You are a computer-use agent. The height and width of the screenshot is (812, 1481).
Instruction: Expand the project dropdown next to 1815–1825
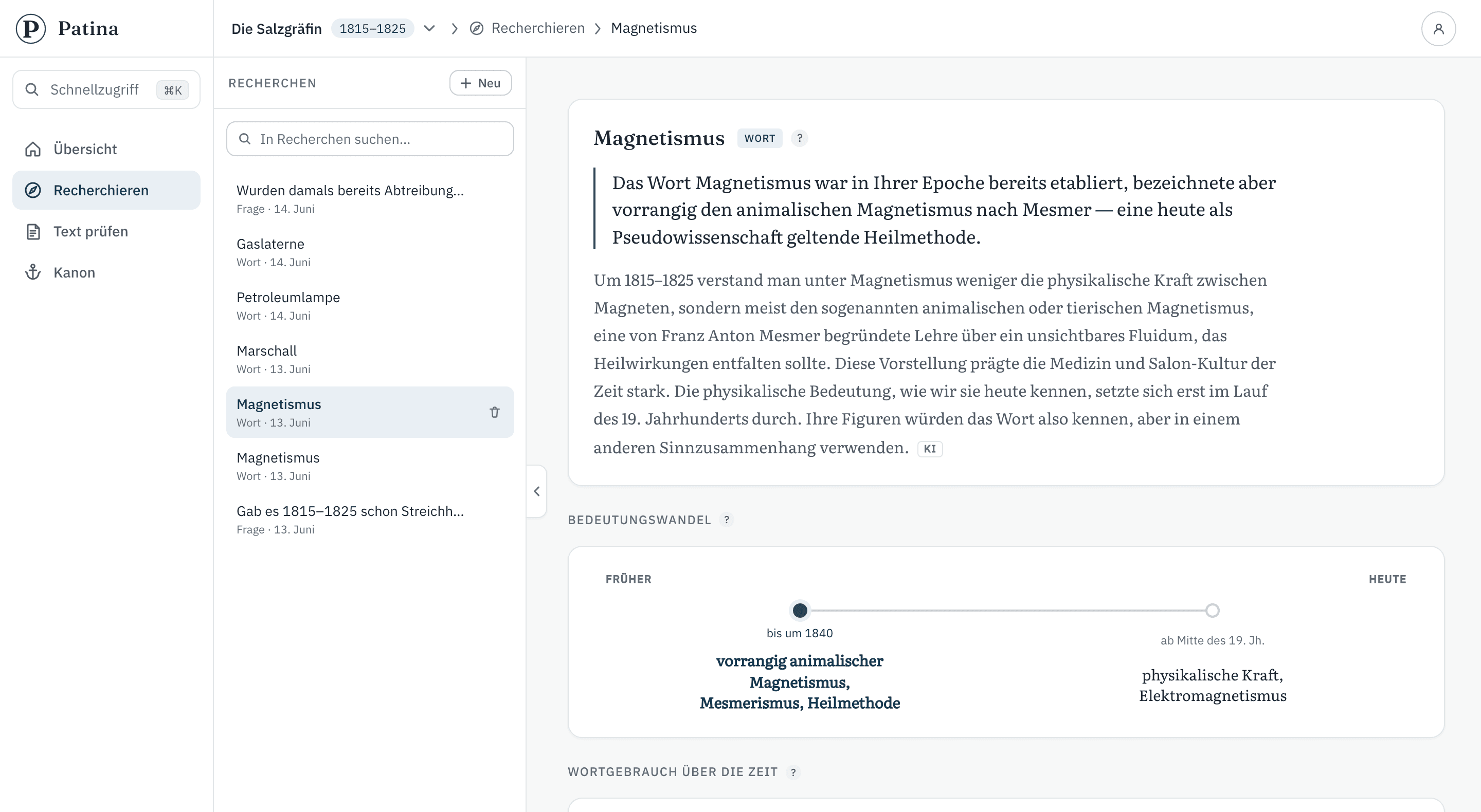(429, 28)
